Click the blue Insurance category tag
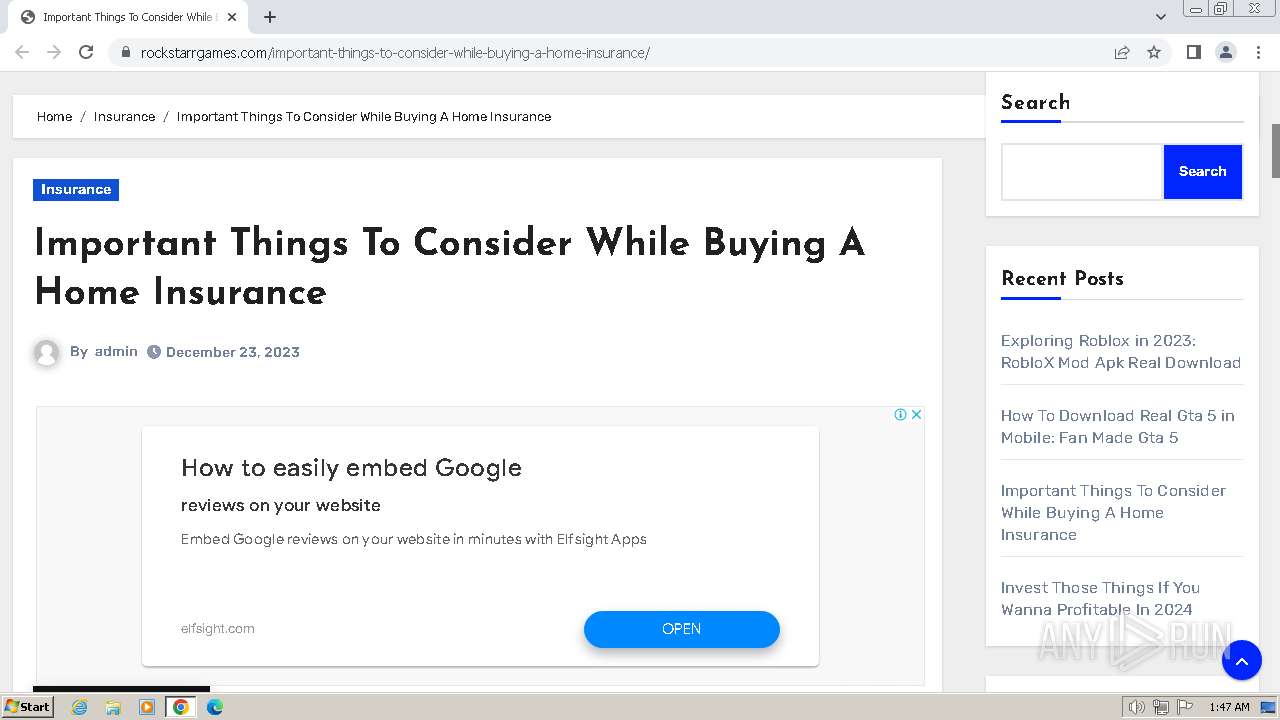This screenshot has height=720, width=1280. [x=76, y=189]
